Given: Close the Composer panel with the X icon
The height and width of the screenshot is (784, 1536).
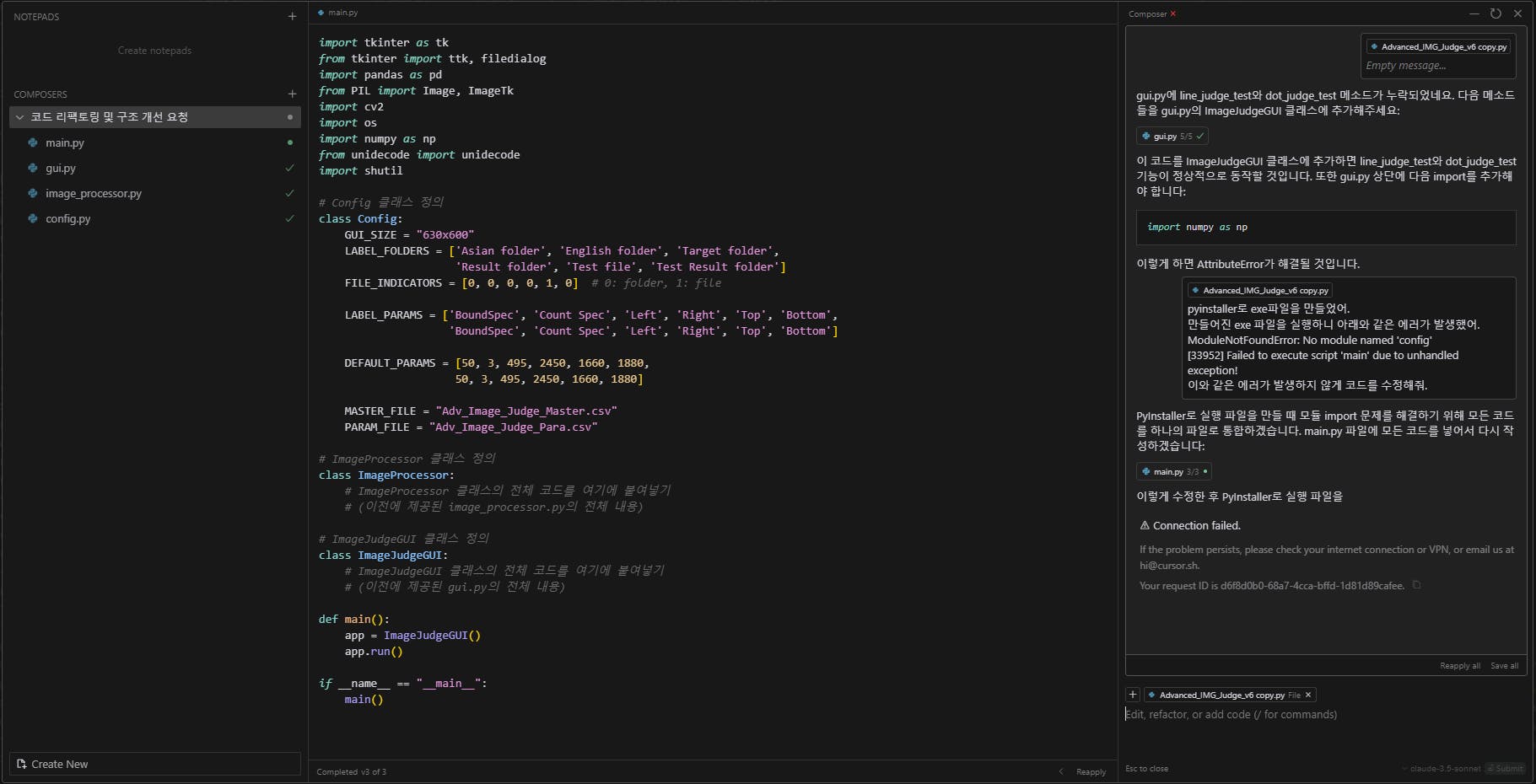Looking at the screenshot, I should (1517, 13).
